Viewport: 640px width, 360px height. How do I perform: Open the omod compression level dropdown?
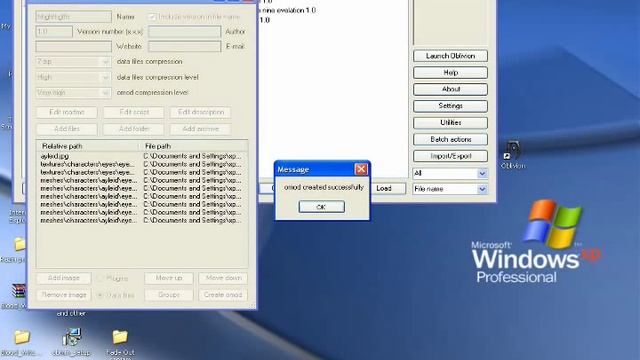[73, 93]
